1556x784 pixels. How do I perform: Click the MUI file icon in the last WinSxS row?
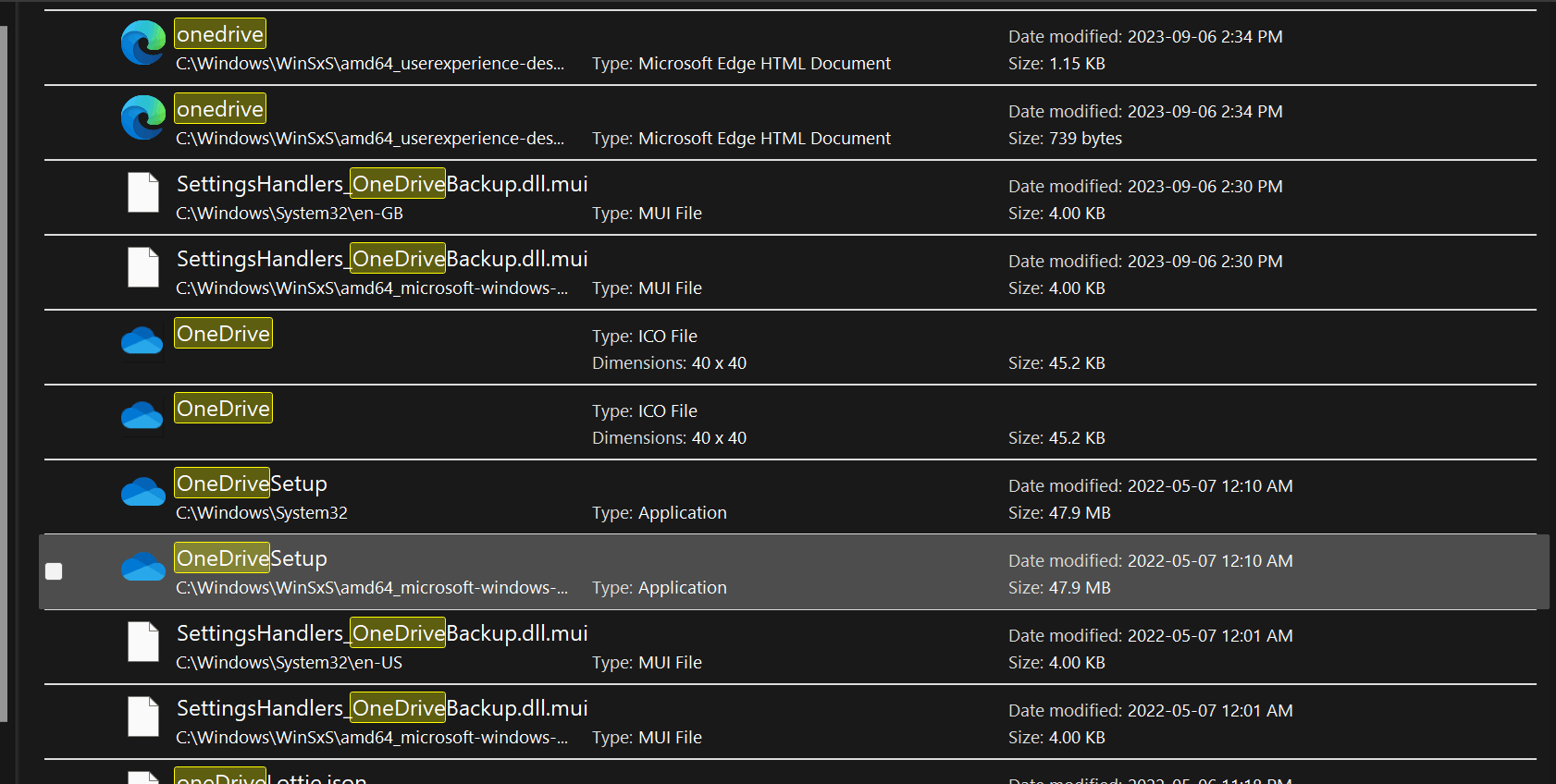[142, 717]
